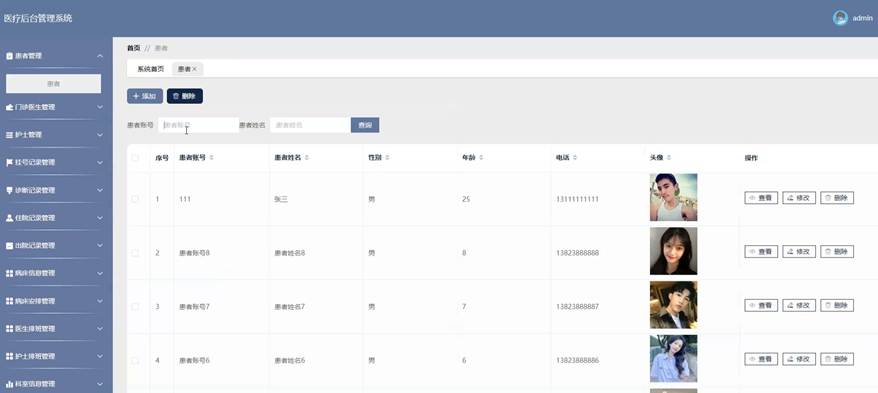The width and height of the screenshot is (878, 393).
Task: Click the admin avatar icon in header
Action: point(840,18)
